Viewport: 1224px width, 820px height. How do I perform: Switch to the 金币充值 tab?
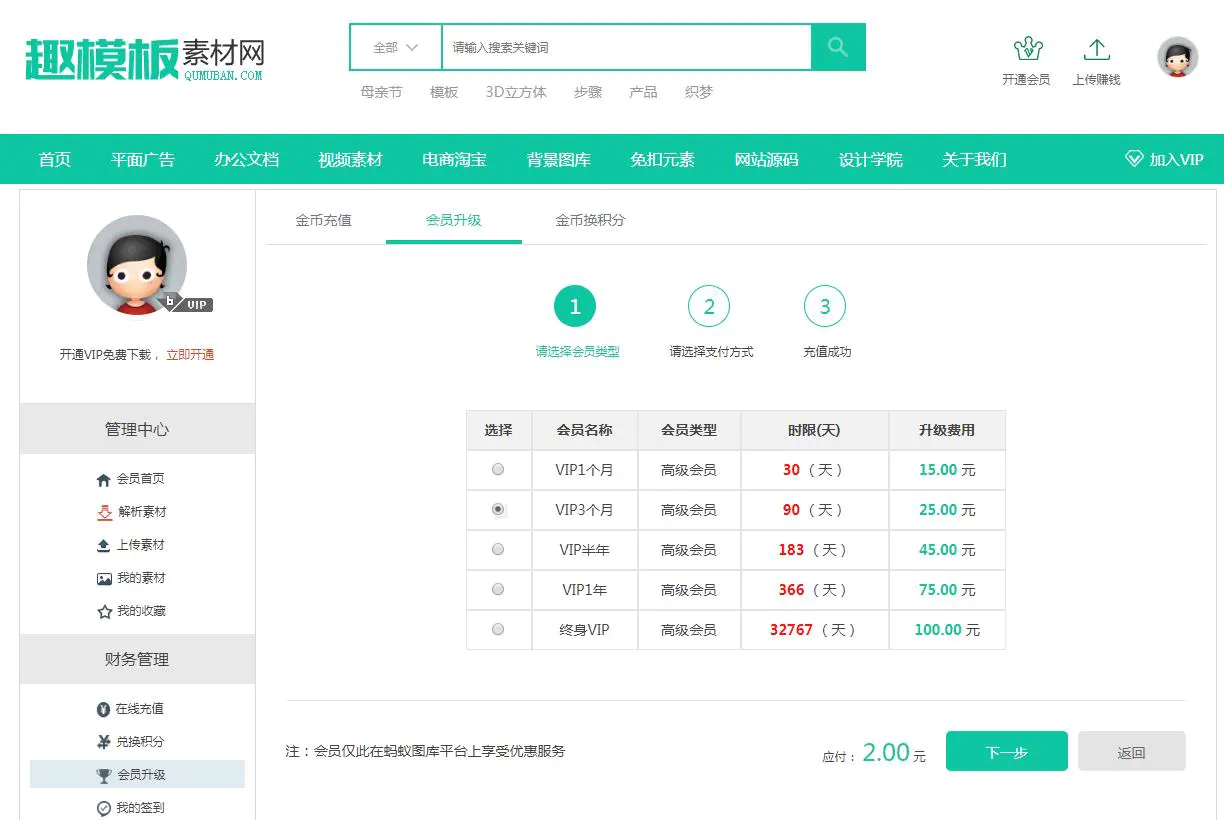[322, 221]
